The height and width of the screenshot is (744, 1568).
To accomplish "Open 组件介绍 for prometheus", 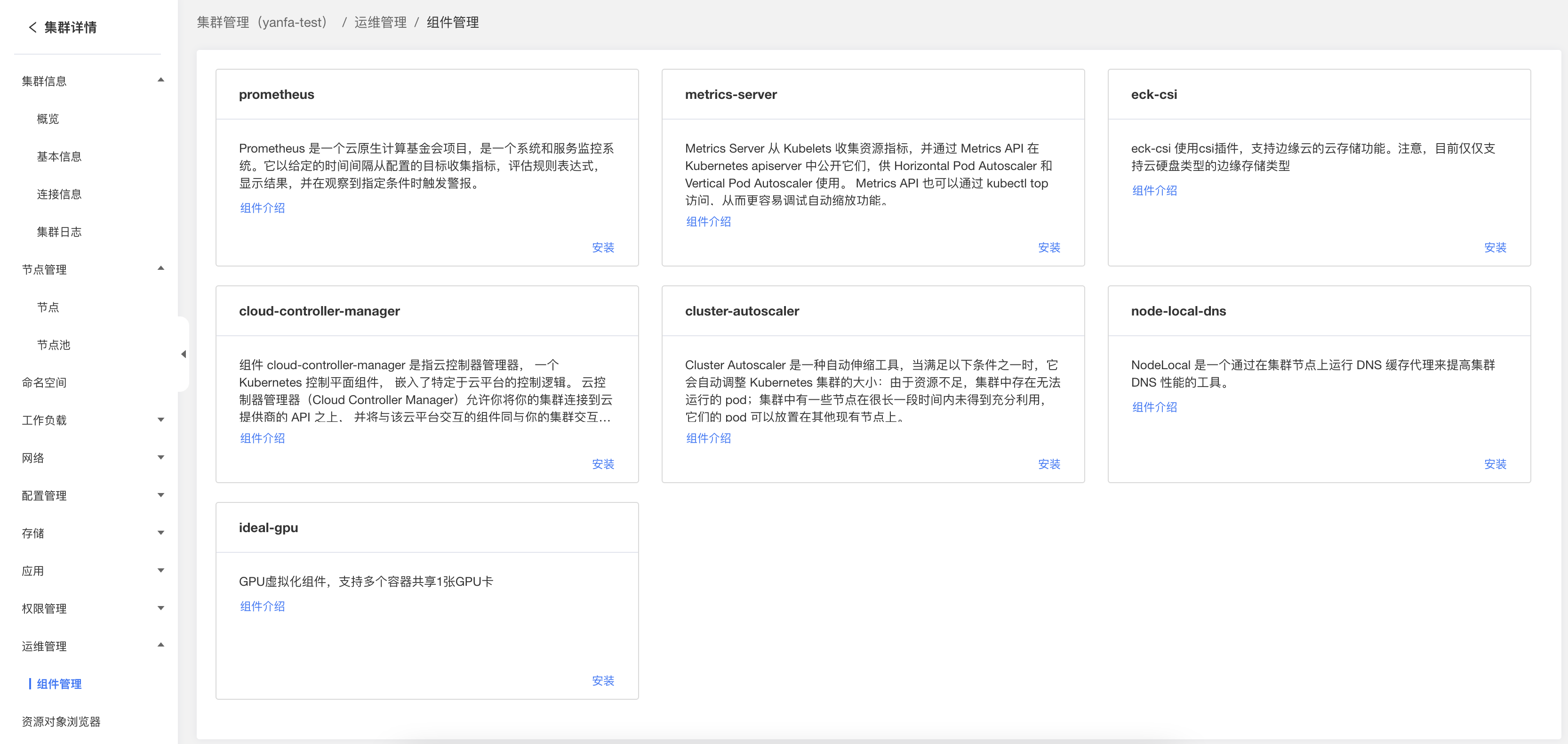I will click(262, 208).
